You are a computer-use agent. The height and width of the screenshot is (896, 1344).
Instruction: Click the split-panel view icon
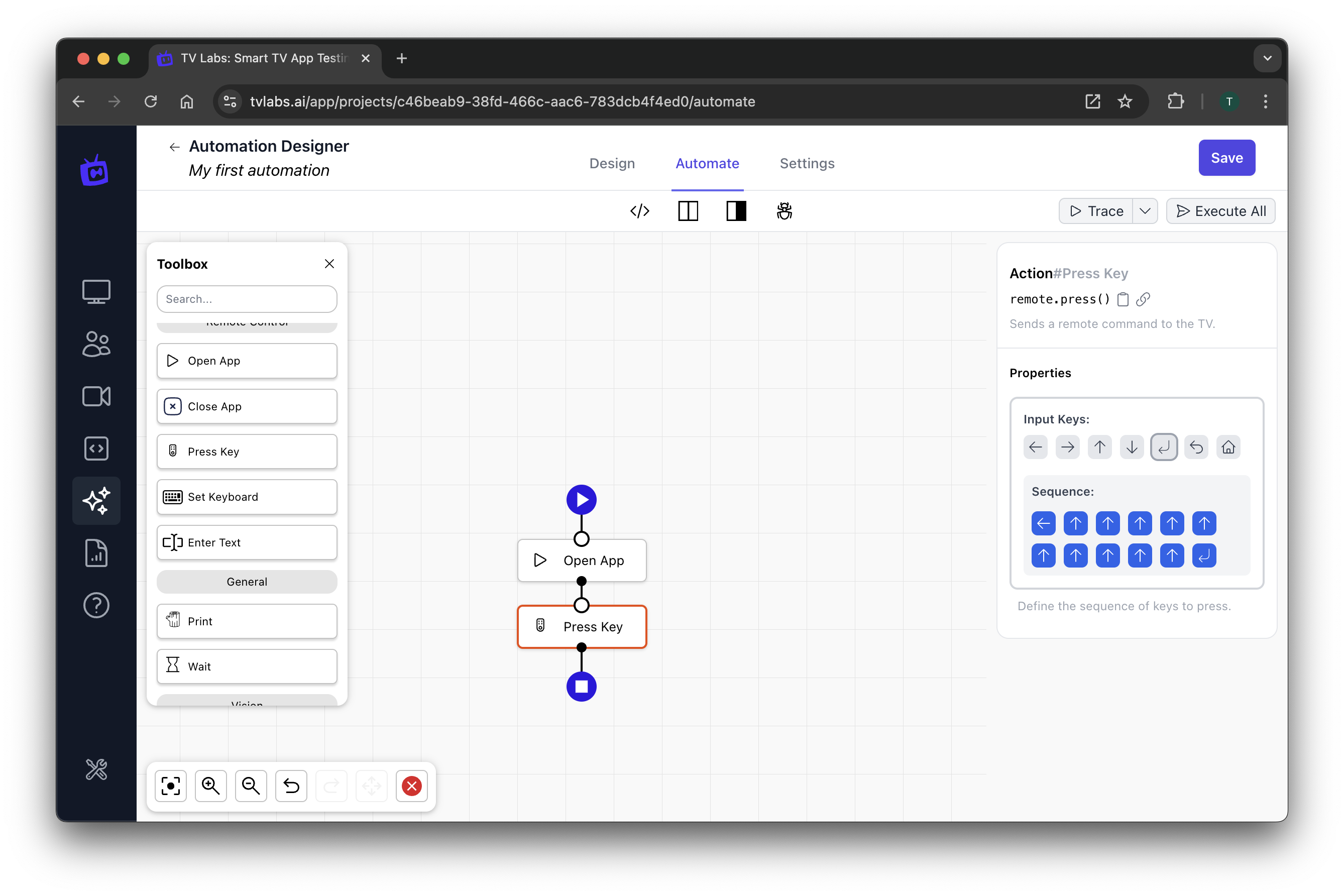coord(688,211)
